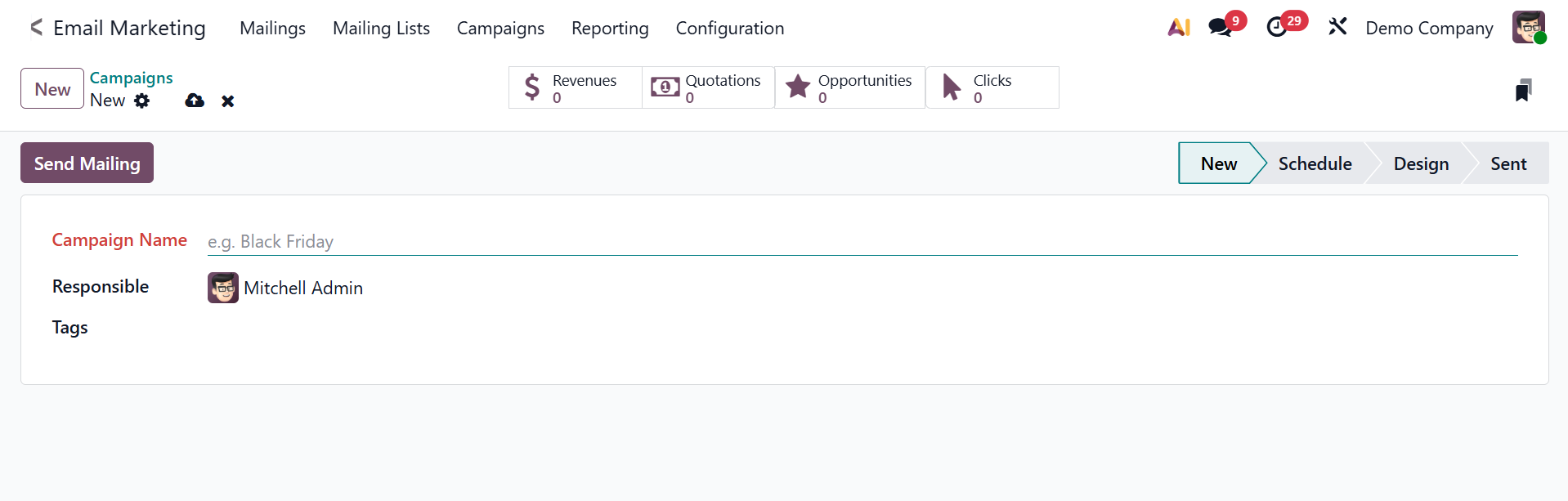This screenshot has width=1568, height=501.
Task: Open the Mailings menu
Action: coord(272,29)
